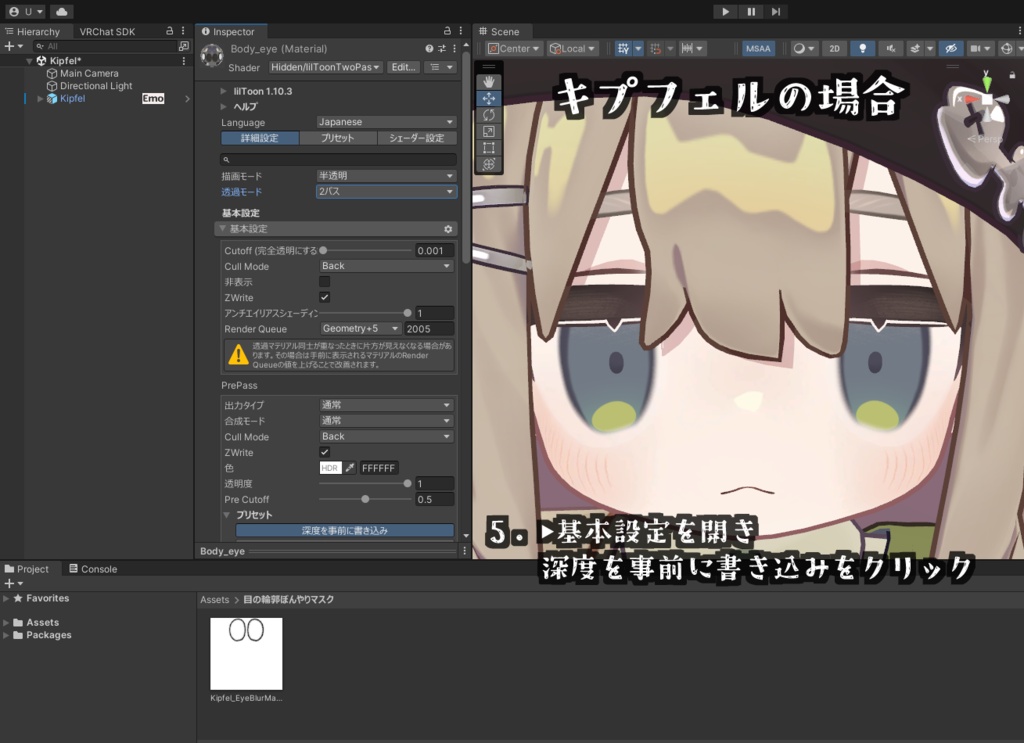Toggle 2D view mode
This screenshot has width=1024, height=743.
pyautogui.click(x=834, y=48)
